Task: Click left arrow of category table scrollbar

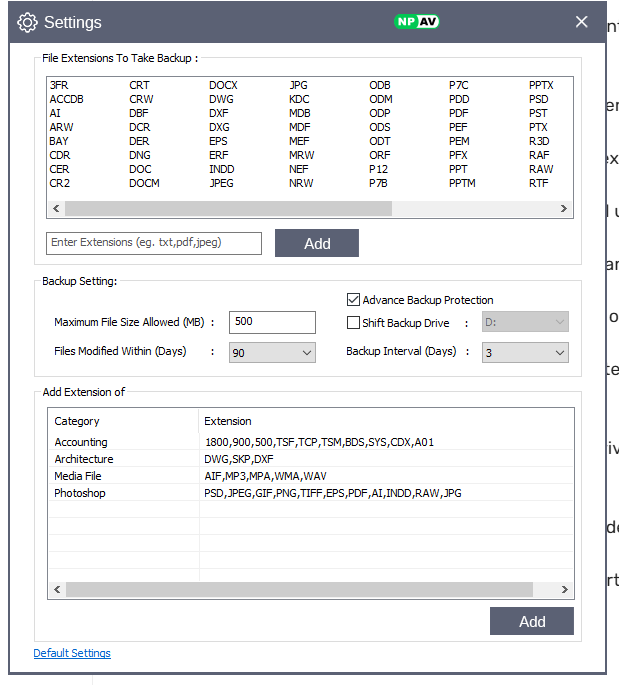Action: click(x=57, y=590)
